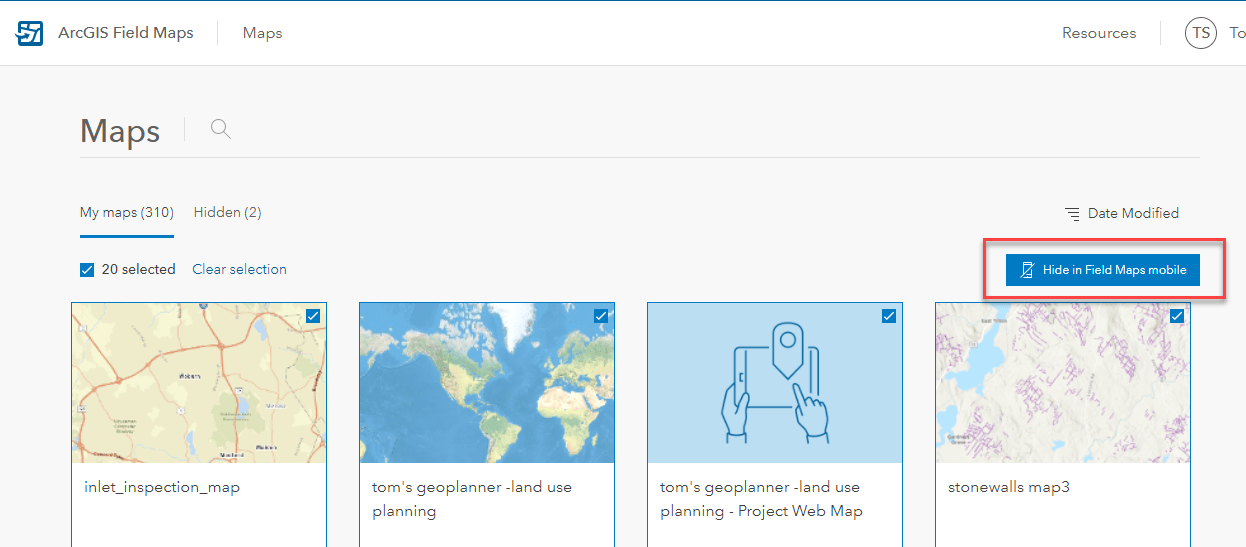Click Hide in Field Maps mobile button

click(x=1103, y=270)
